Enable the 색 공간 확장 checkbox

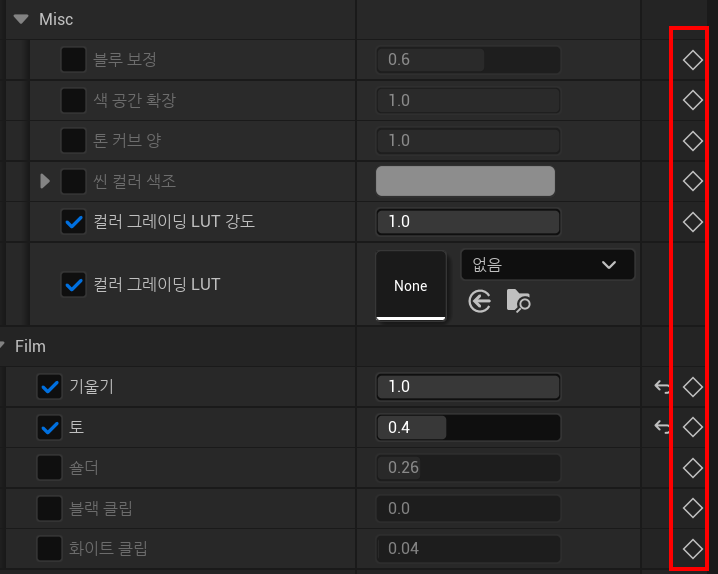pos(73,100)
